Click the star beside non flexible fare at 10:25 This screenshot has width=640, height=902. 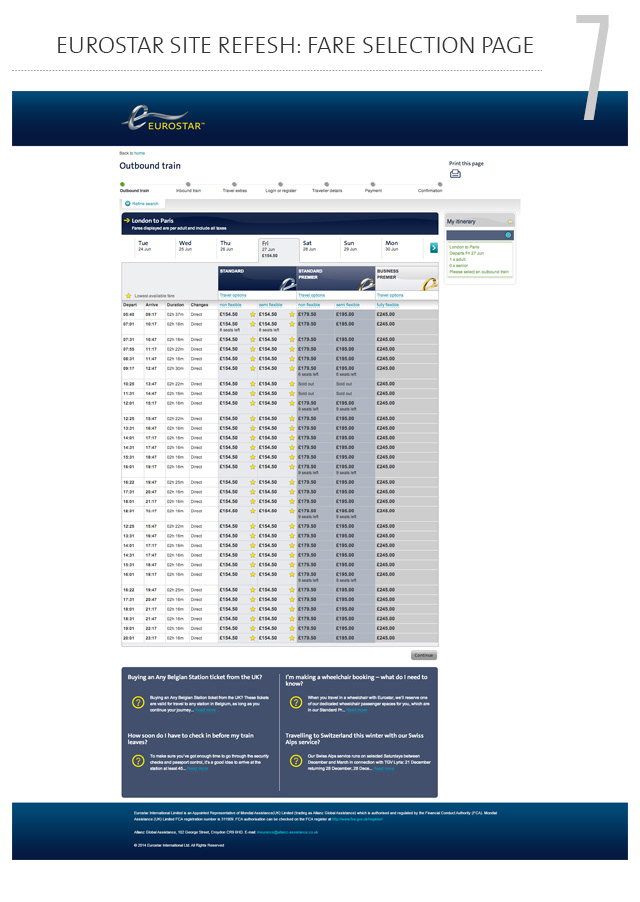point(252,384)
